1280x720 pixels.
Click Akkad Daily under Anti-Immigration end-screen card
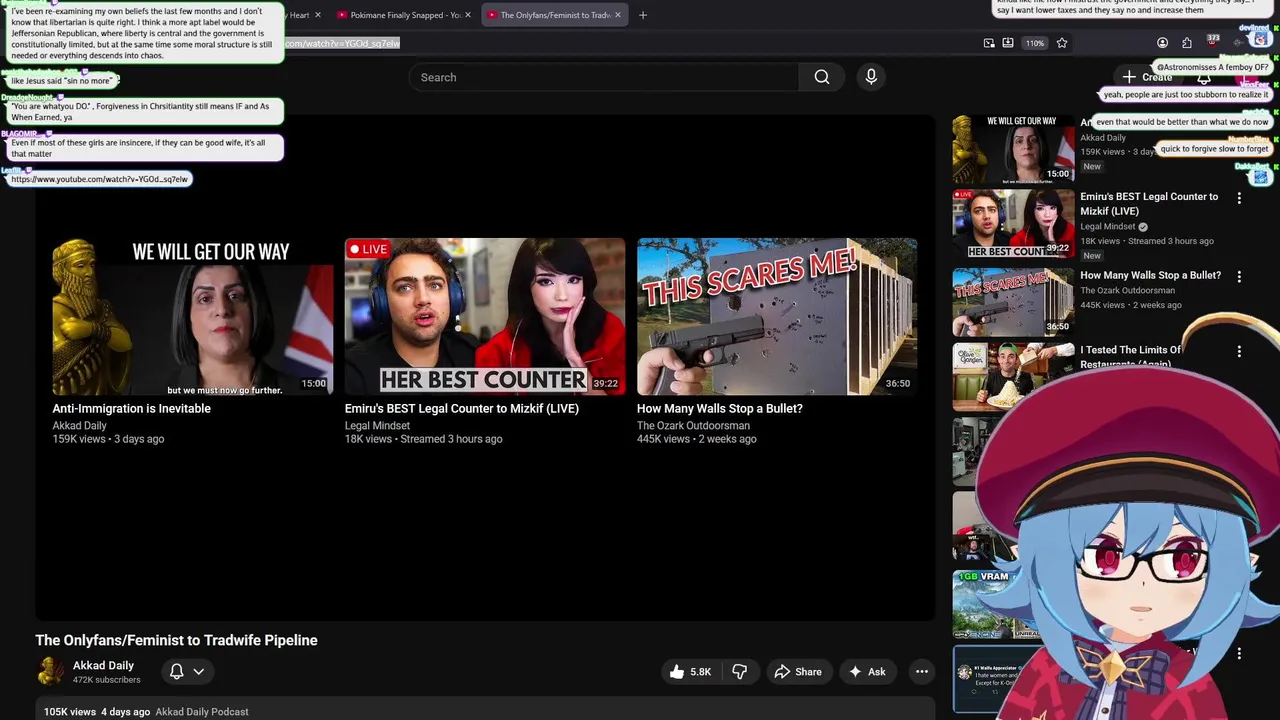80,426
